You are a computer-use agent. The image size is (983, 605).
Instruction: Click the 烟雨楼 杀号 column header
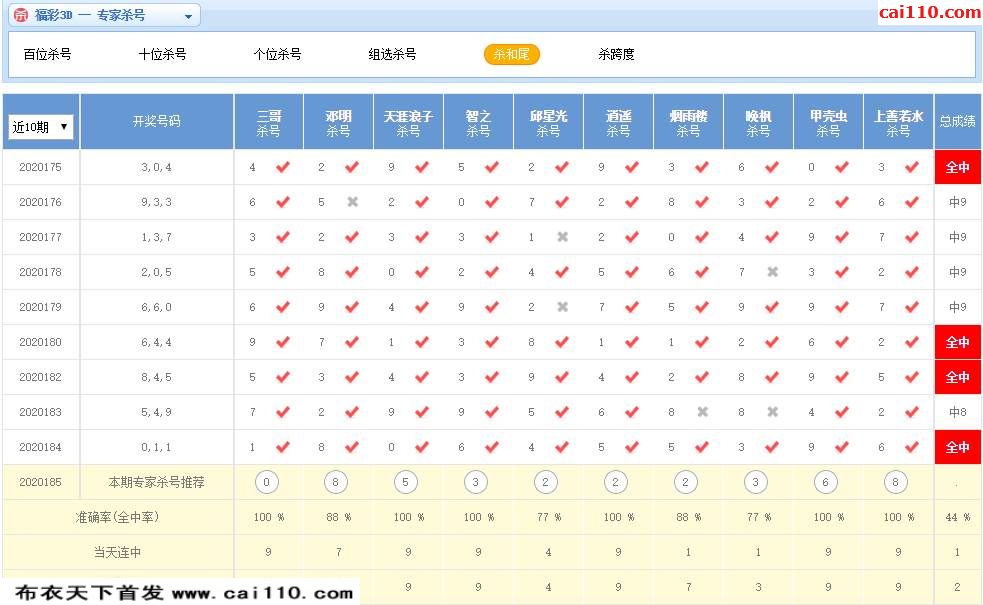pos(688,122)
